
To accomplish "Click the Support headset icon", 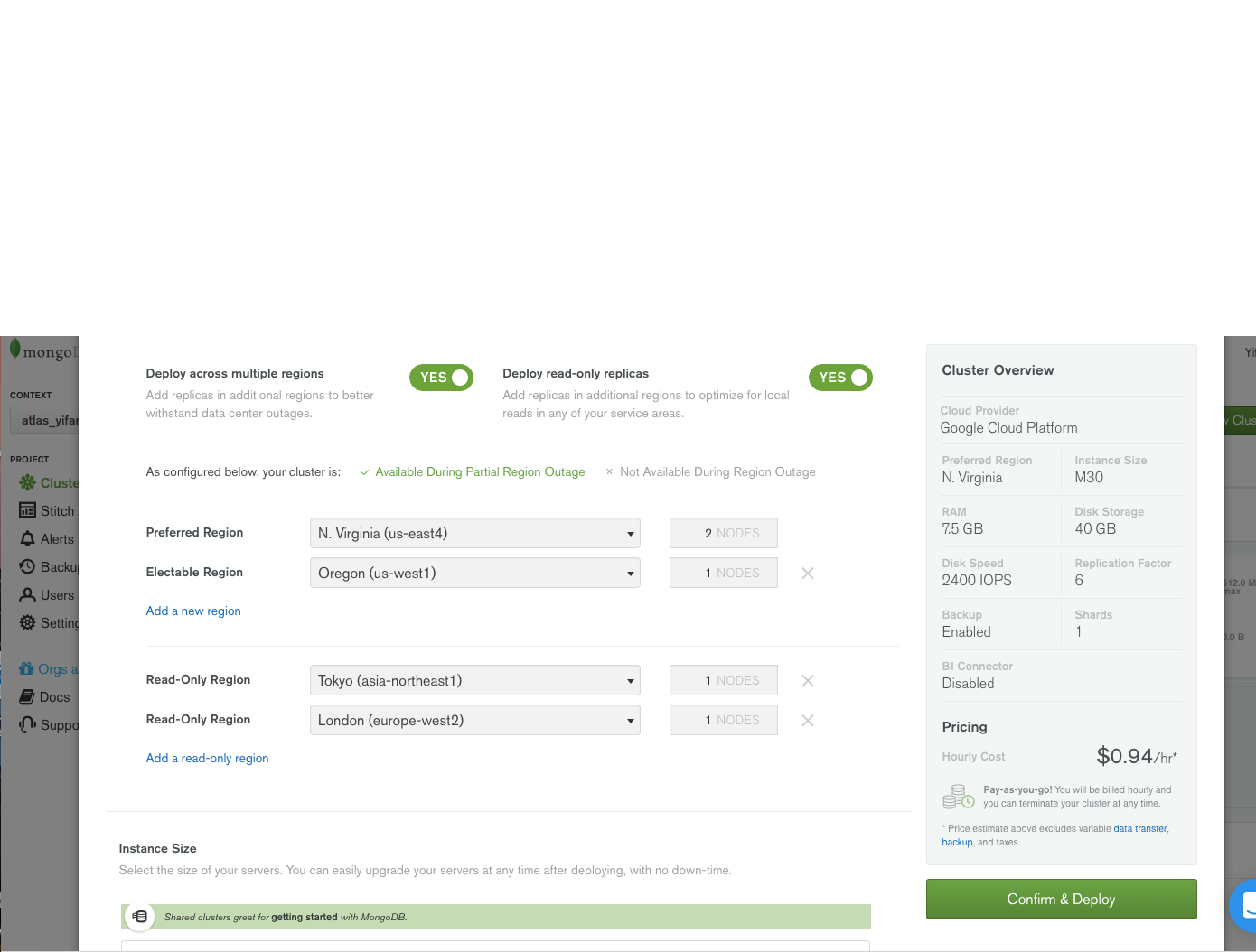I will coord(27,724).
